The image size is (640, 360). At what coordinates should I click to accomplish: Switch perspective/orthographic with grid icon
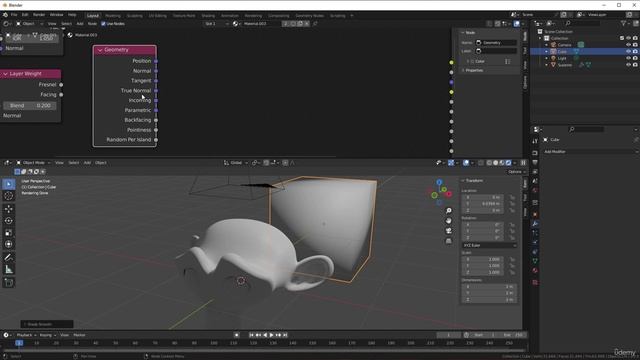coord(449,241)
